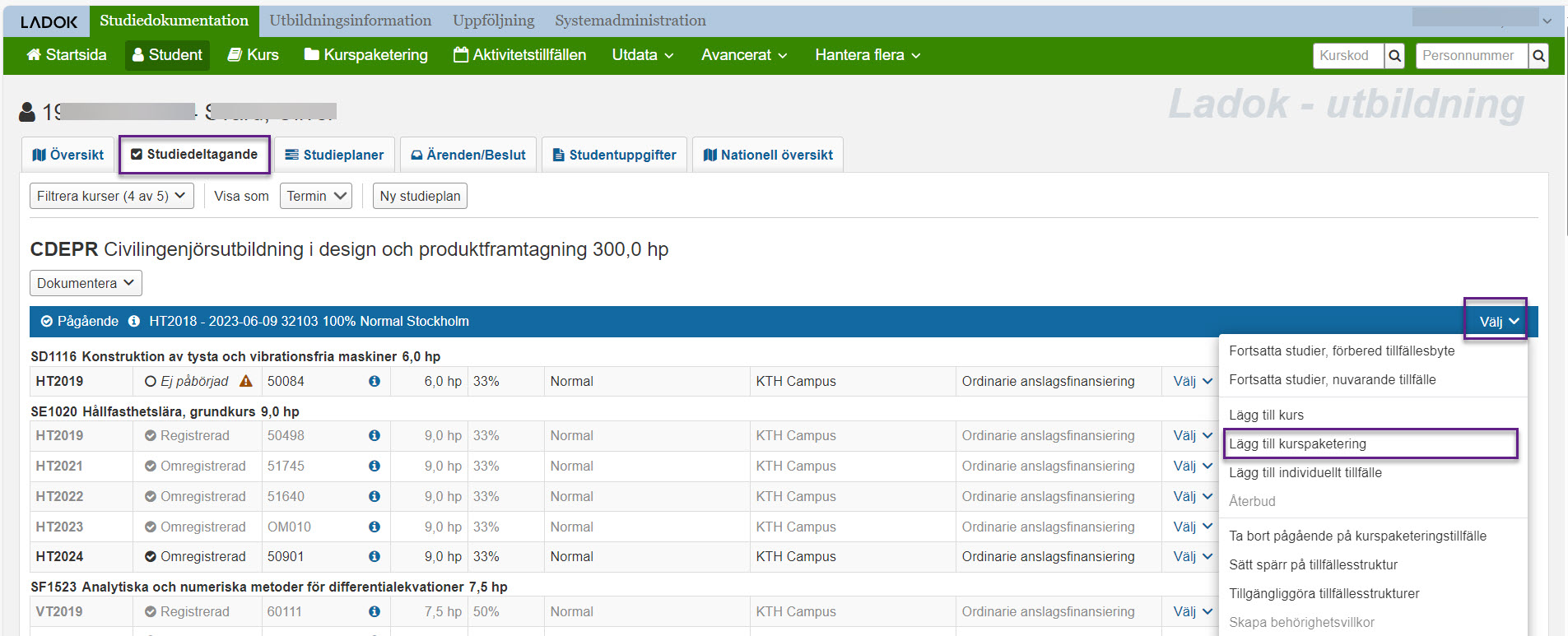
Task: Open the Studieplaner tab
Action: coord(334,155)
